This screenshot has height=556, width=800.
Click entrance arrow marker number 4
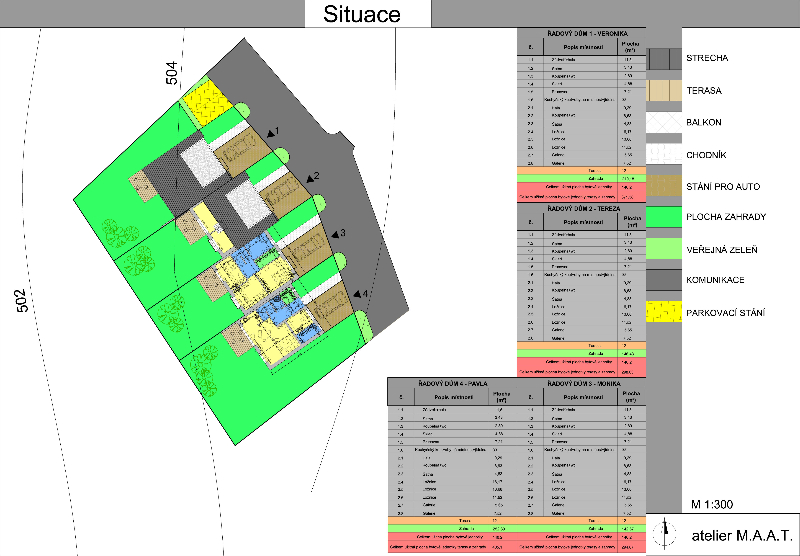[x=362, y=294]
